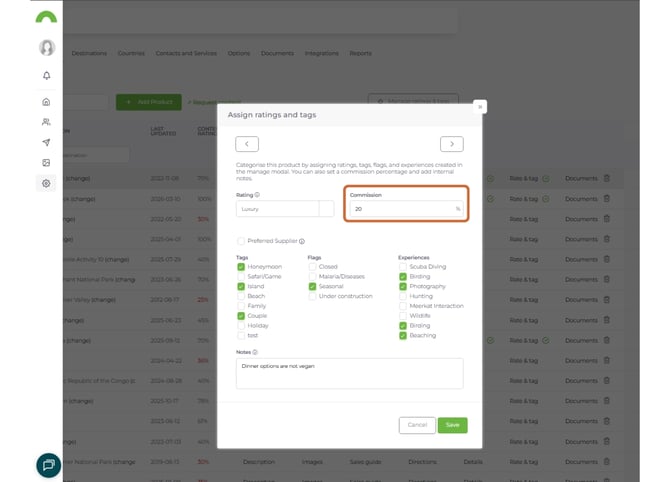Uncheck the Beaching experience
Viewport: 670px width, 482px height.
tap(403, 335)
